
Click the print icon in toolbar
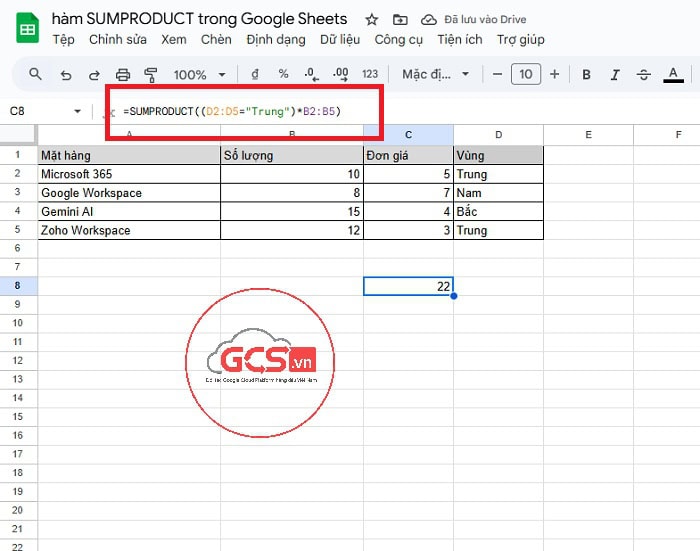(123, 74)
